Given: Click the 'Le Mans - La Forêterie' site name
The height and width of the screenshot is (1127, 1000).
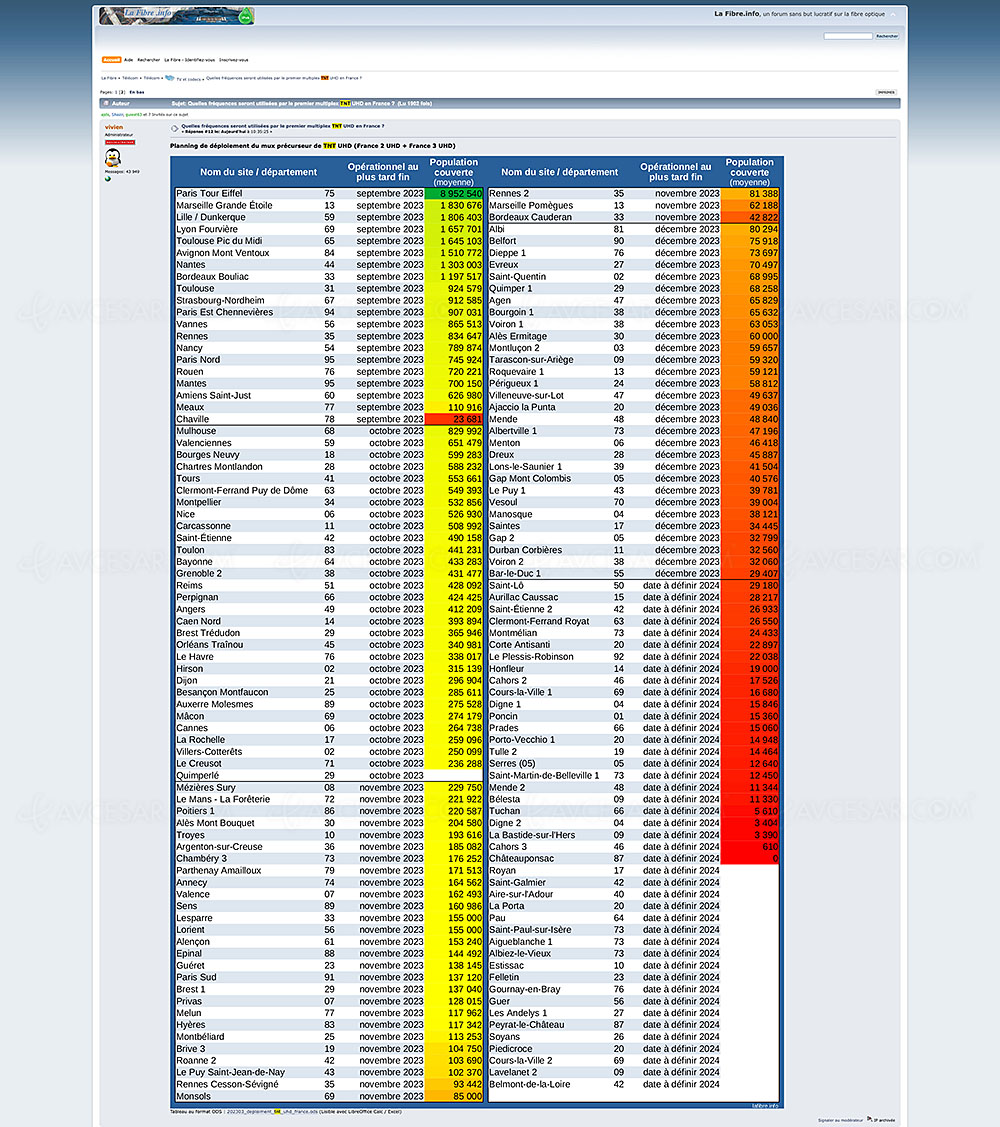Looking at the screenshot, I should 224,799.
